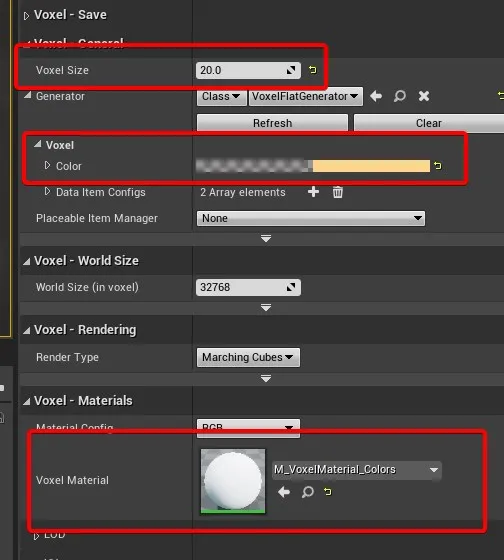The image size is (504, 560).
Task: Expand the Voxel - Save section
Action: [26, 16]
